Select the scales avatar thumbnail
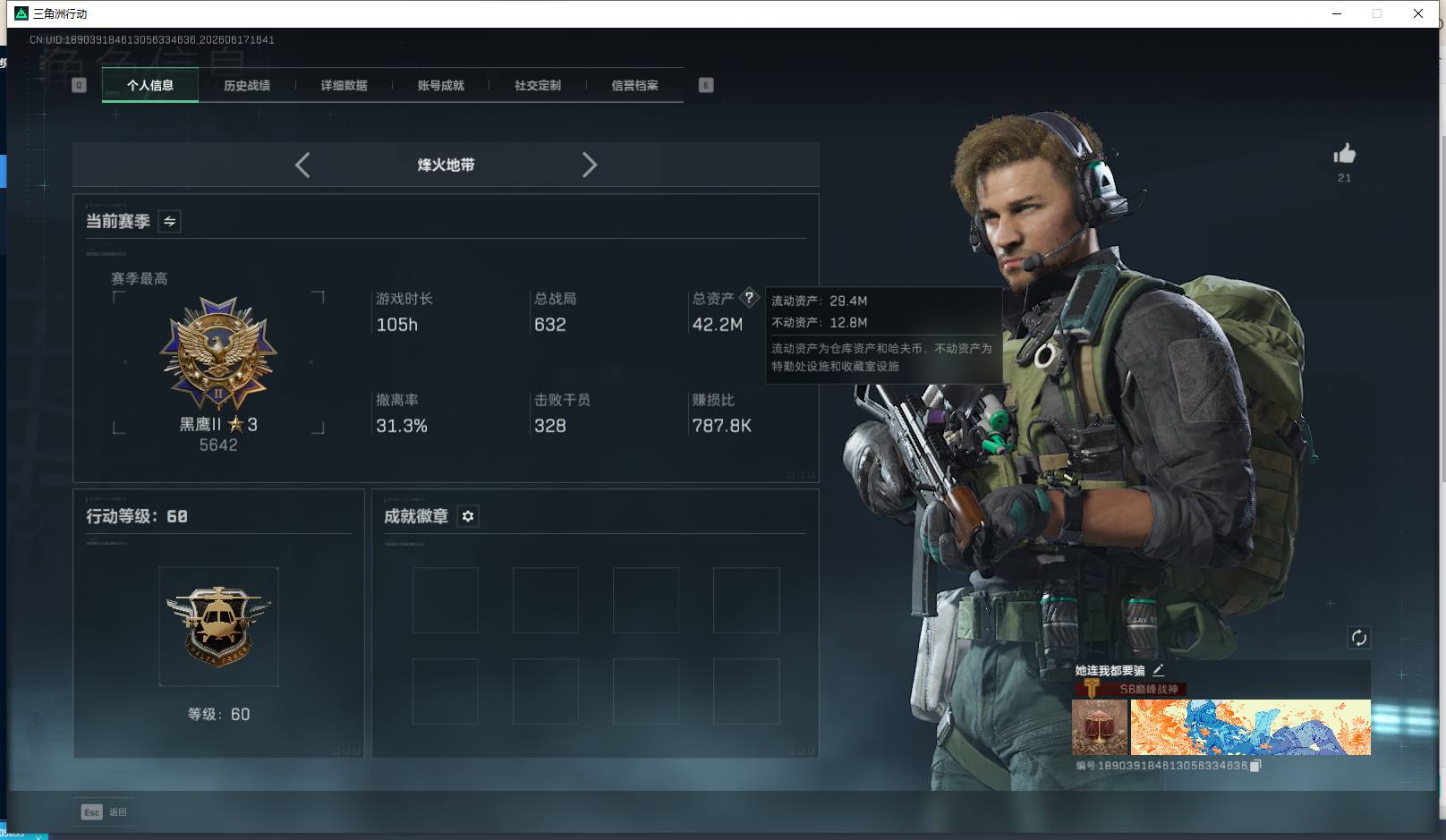The image size is (1446, 840). click(x=1100, y=727)
